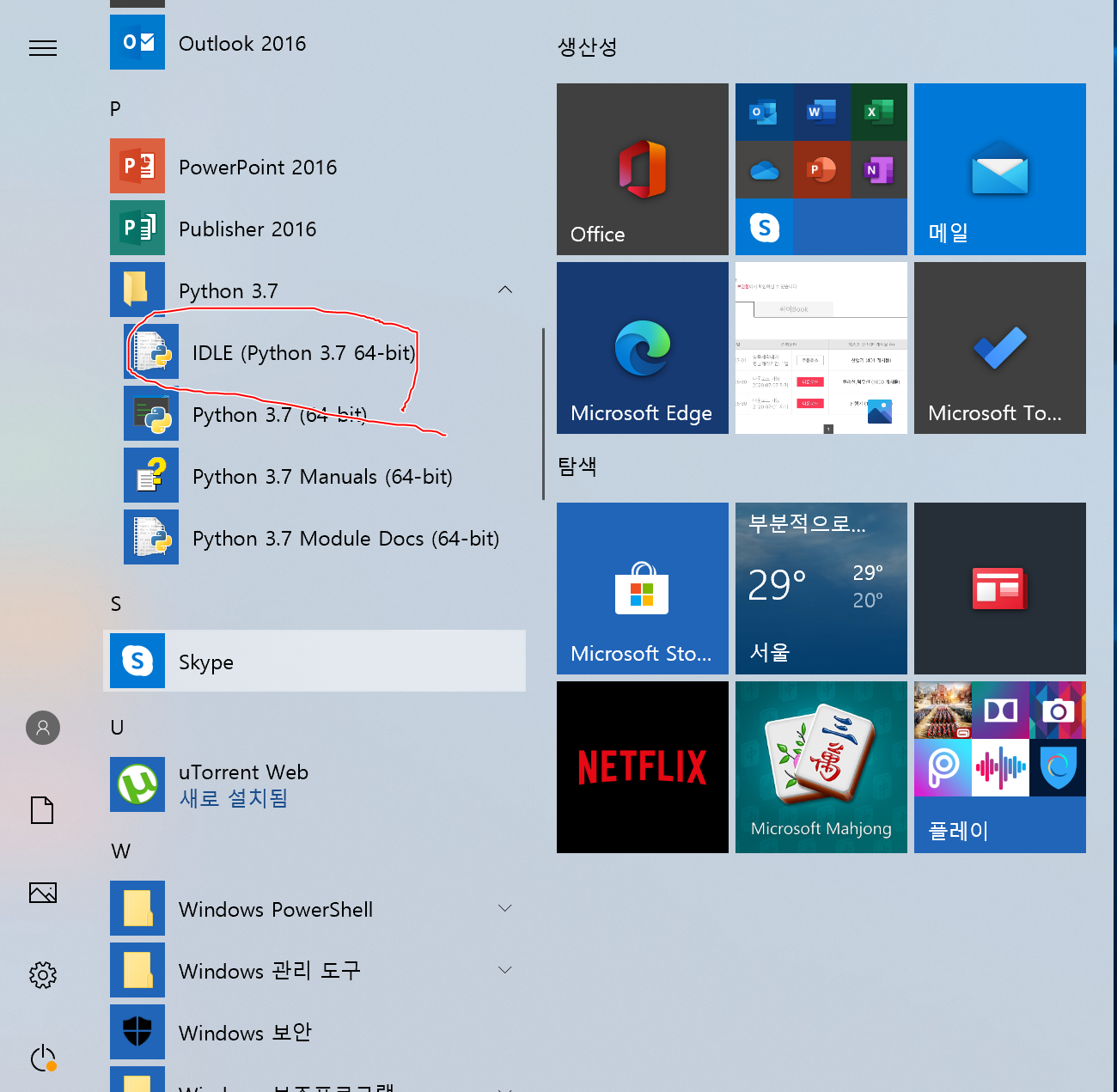Open the camera app icon in 플레이 tile
1117x1092 pixels.
click(1058, 710)
